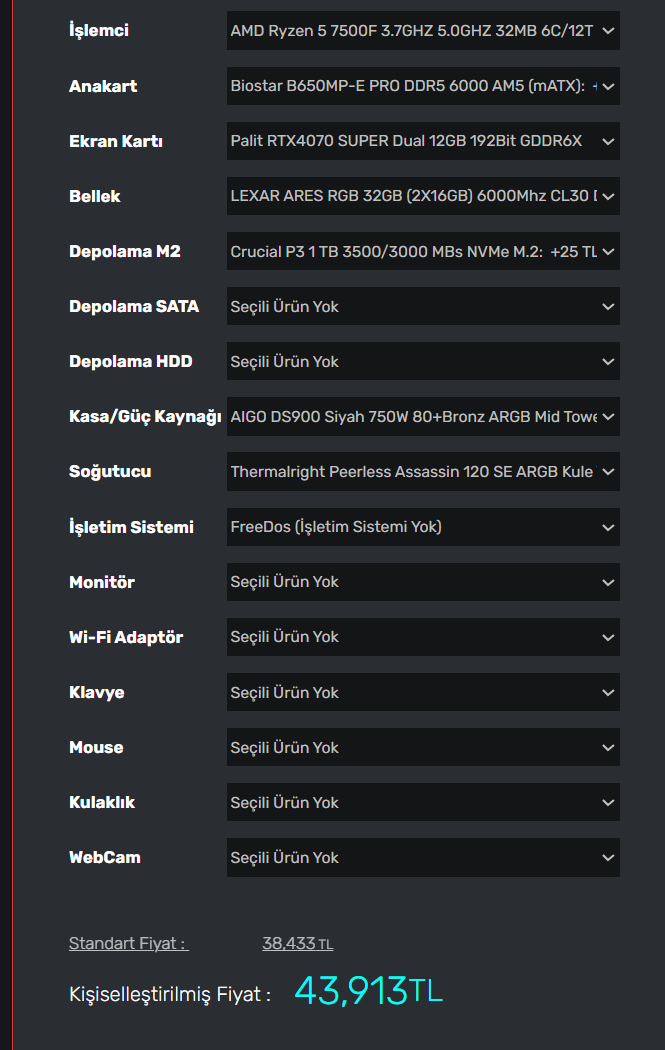The width and height of the screenshot is (665, 1050).
Task: Click the 38,433 TL standard price
Action: [x=297, y=943]
